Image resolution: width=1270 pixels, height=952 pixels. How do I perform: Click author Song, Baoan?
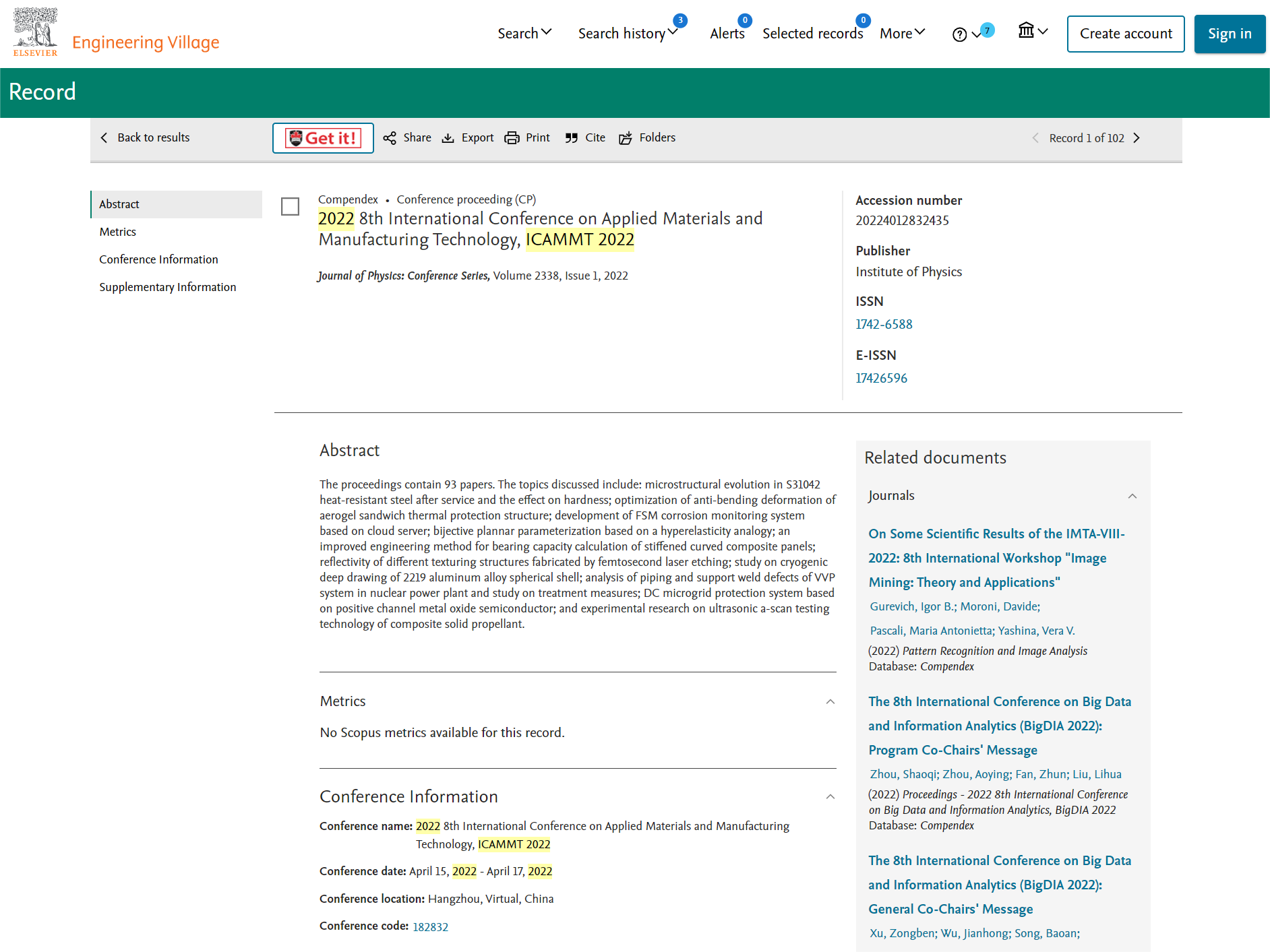1046,933
